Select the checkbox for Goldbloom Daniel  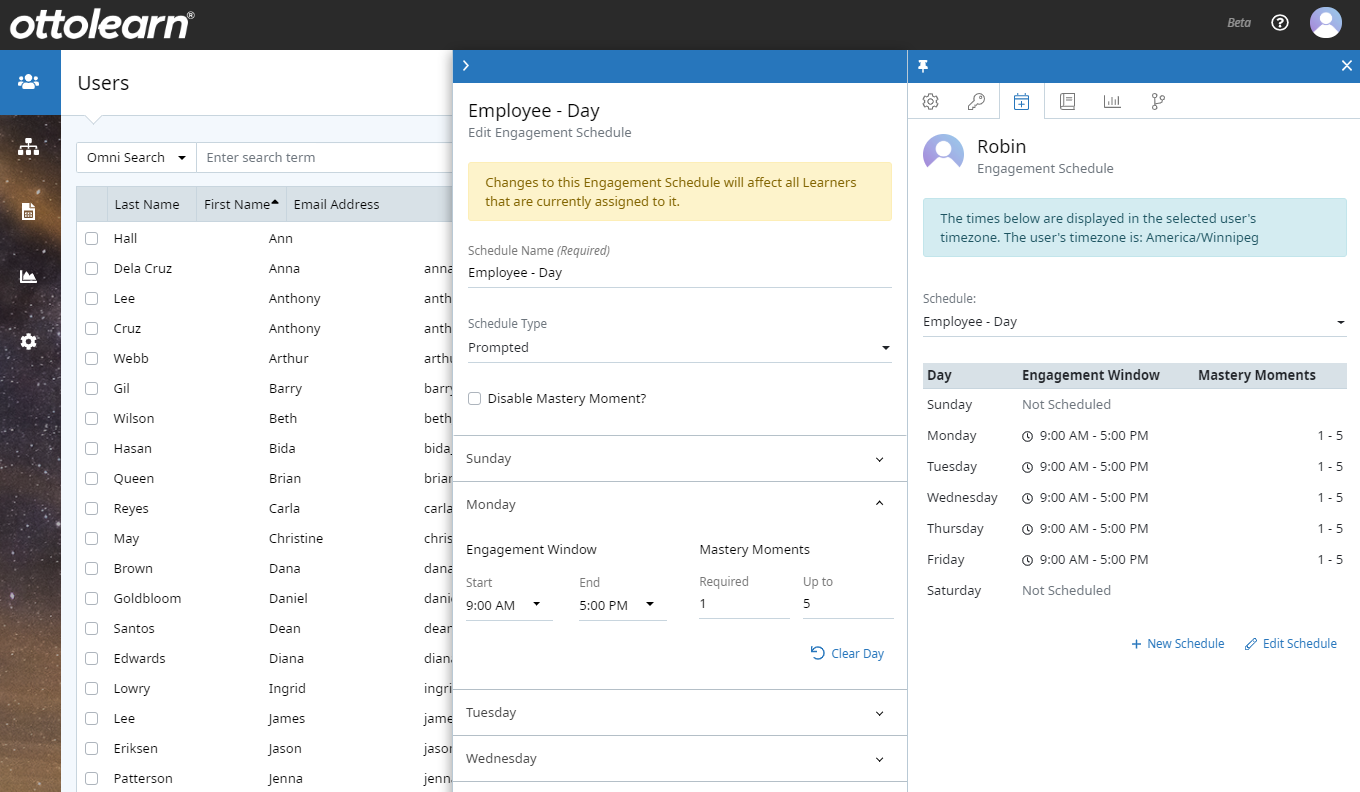(92, 599)
